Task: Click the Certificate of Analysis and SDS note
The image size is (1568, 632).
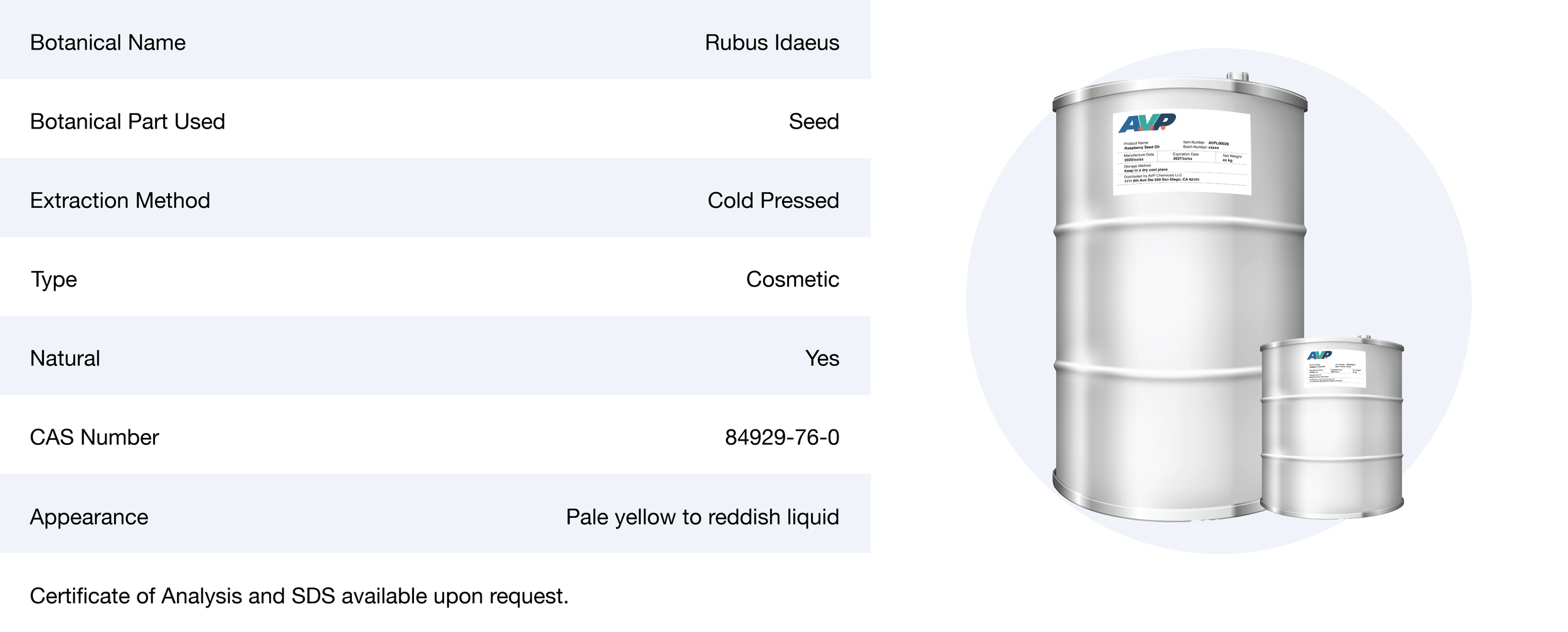Action: click(x=299, y=596)
